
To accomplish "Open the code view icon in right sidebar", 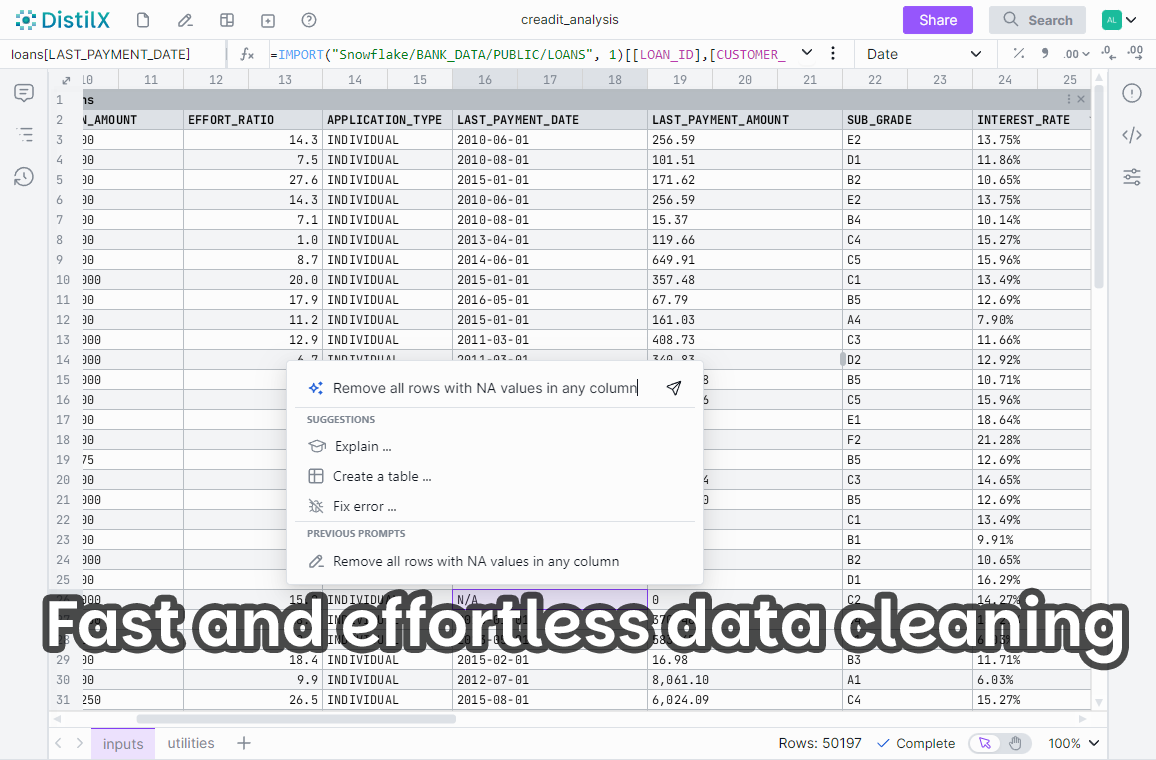I will click(x=1131, y=135).
